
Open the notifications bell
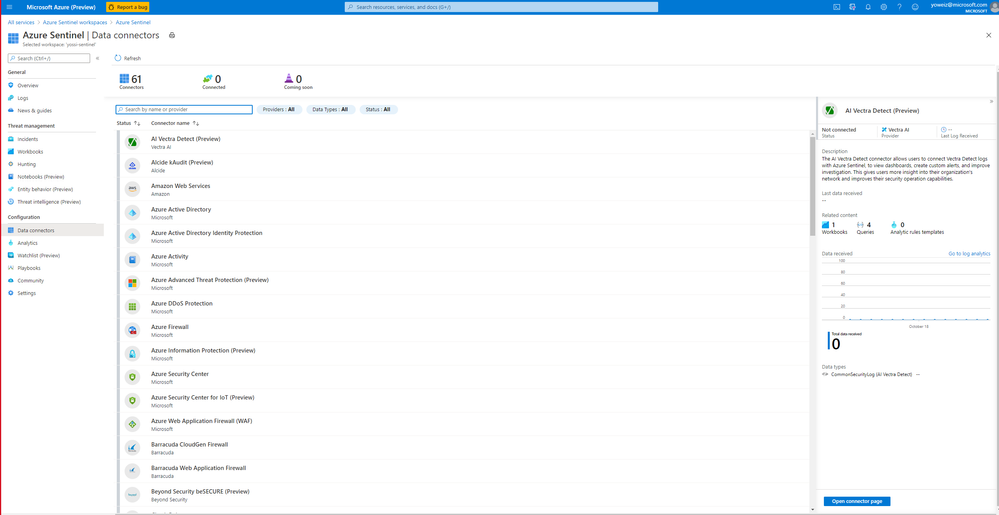(868, 7)
